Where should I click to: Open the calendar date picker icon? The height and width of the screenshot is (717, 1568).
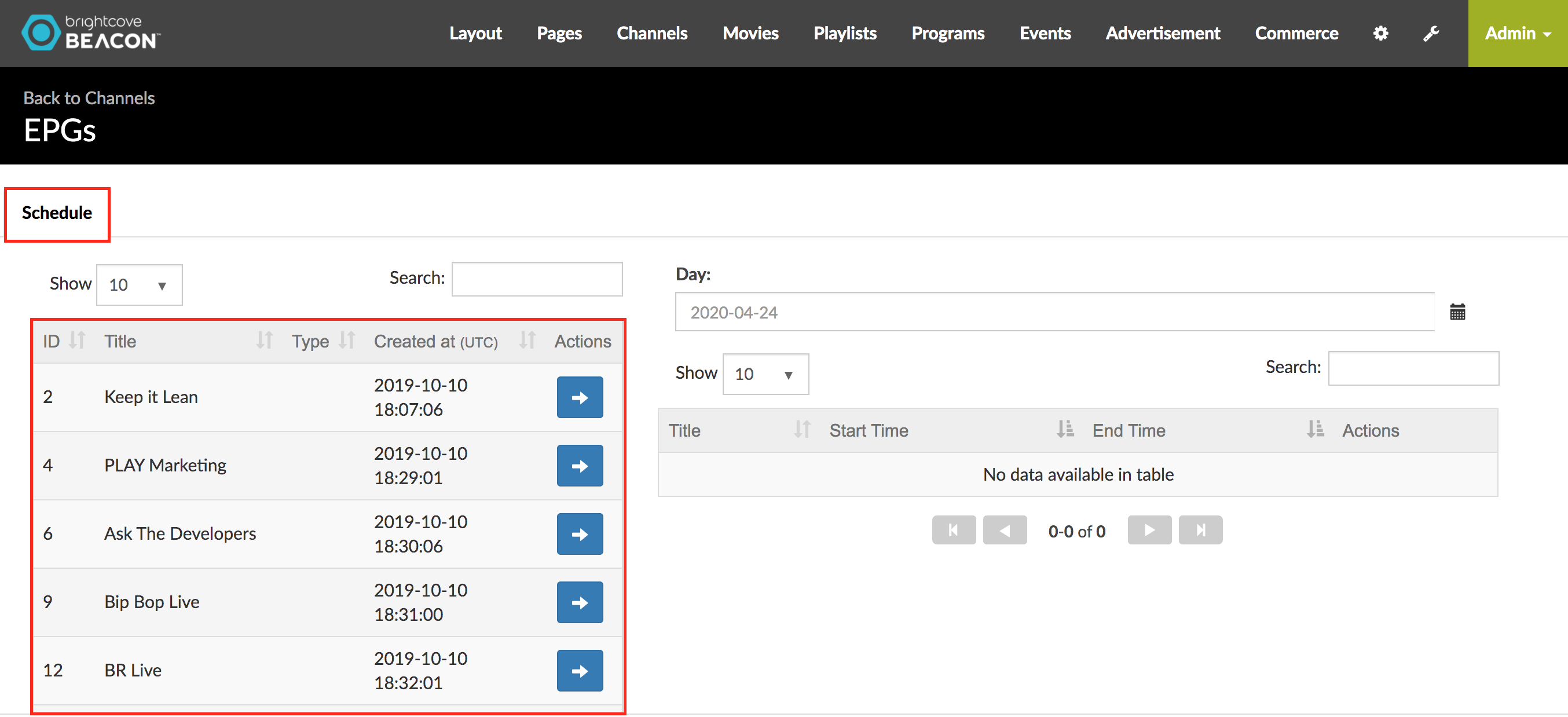pyautogui.click(x=1457, y=312)
